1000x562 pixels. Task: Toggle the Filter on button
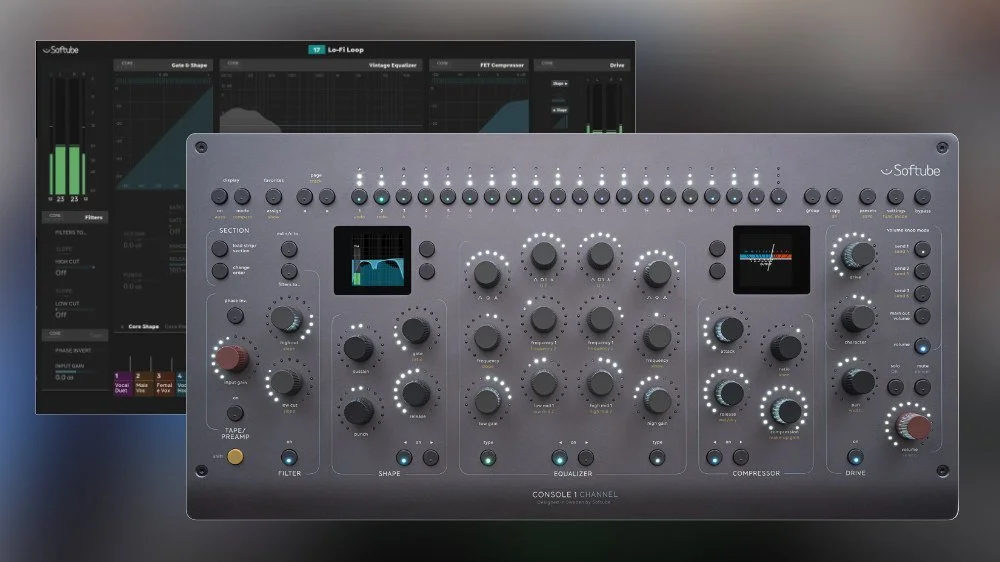(x=289, y=457)
